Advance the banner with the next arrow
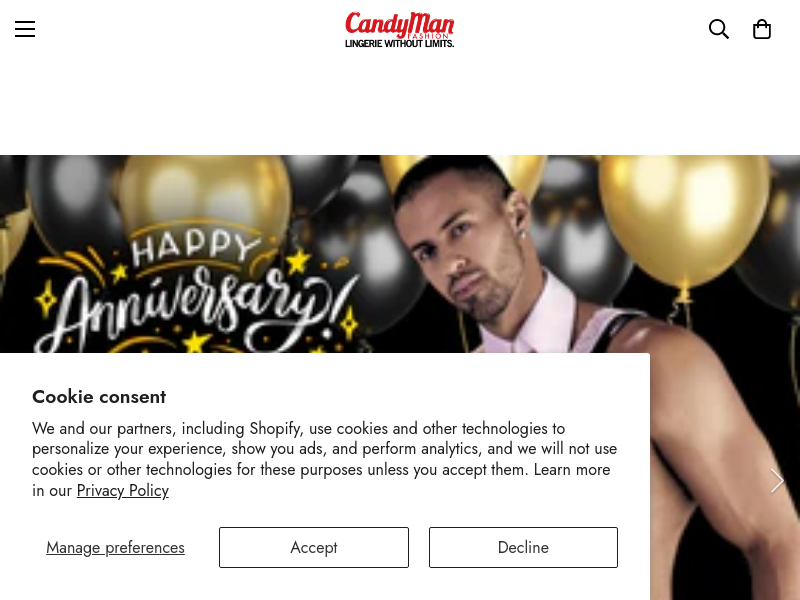800x600 pixels. click(777, 481)
